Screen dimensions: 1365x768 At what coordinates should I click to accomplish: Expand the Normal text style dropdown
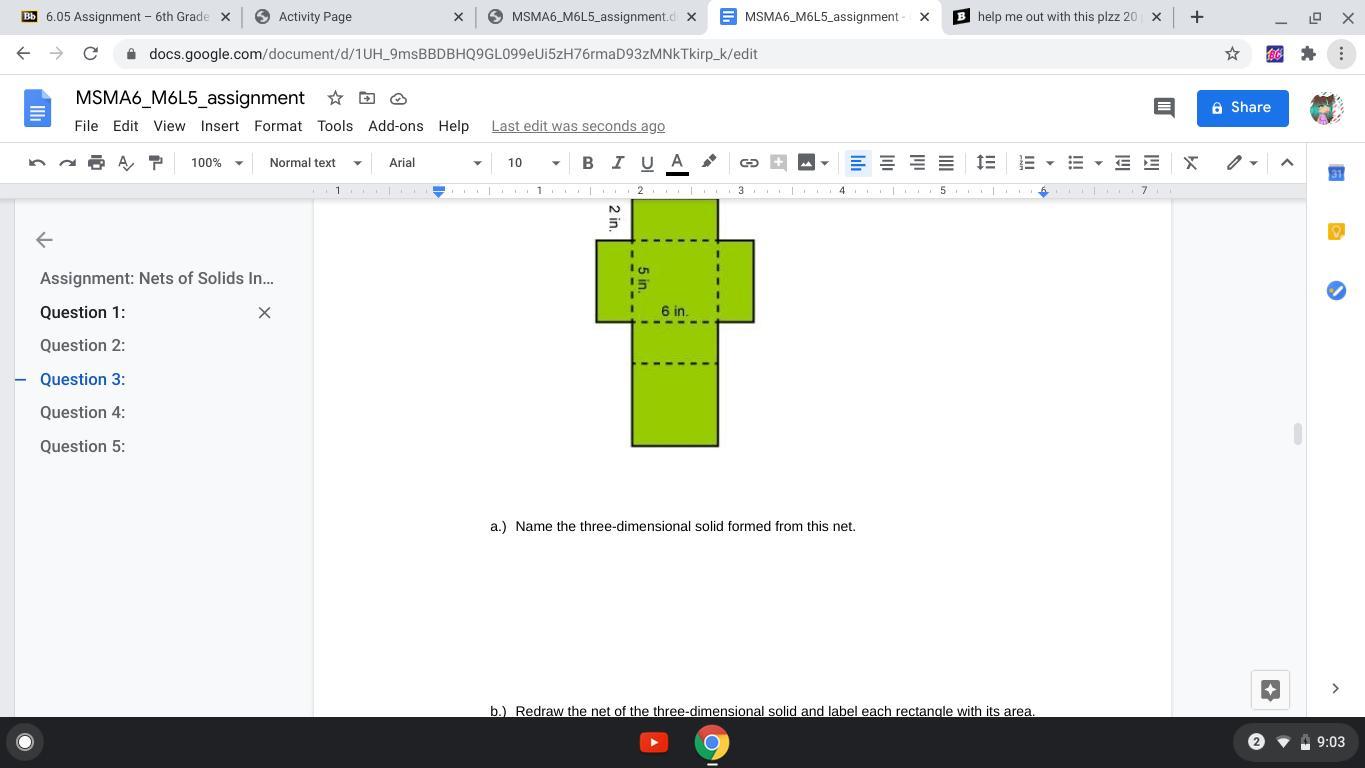point(314,163)
